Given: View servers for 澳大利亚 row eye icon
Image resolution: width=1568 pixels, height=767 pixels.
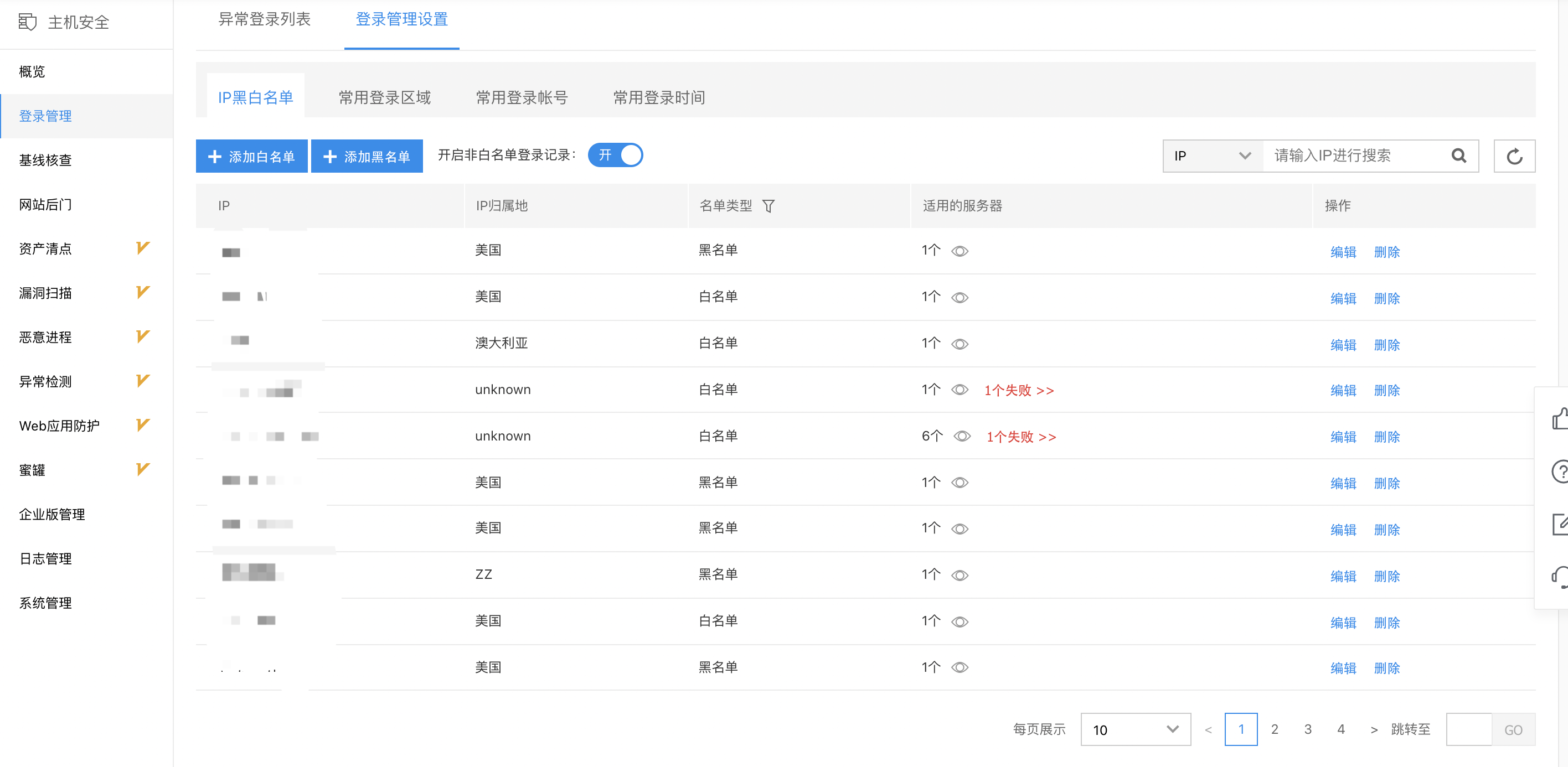Looking at the screenshot, I should click(x=960, y=344).
